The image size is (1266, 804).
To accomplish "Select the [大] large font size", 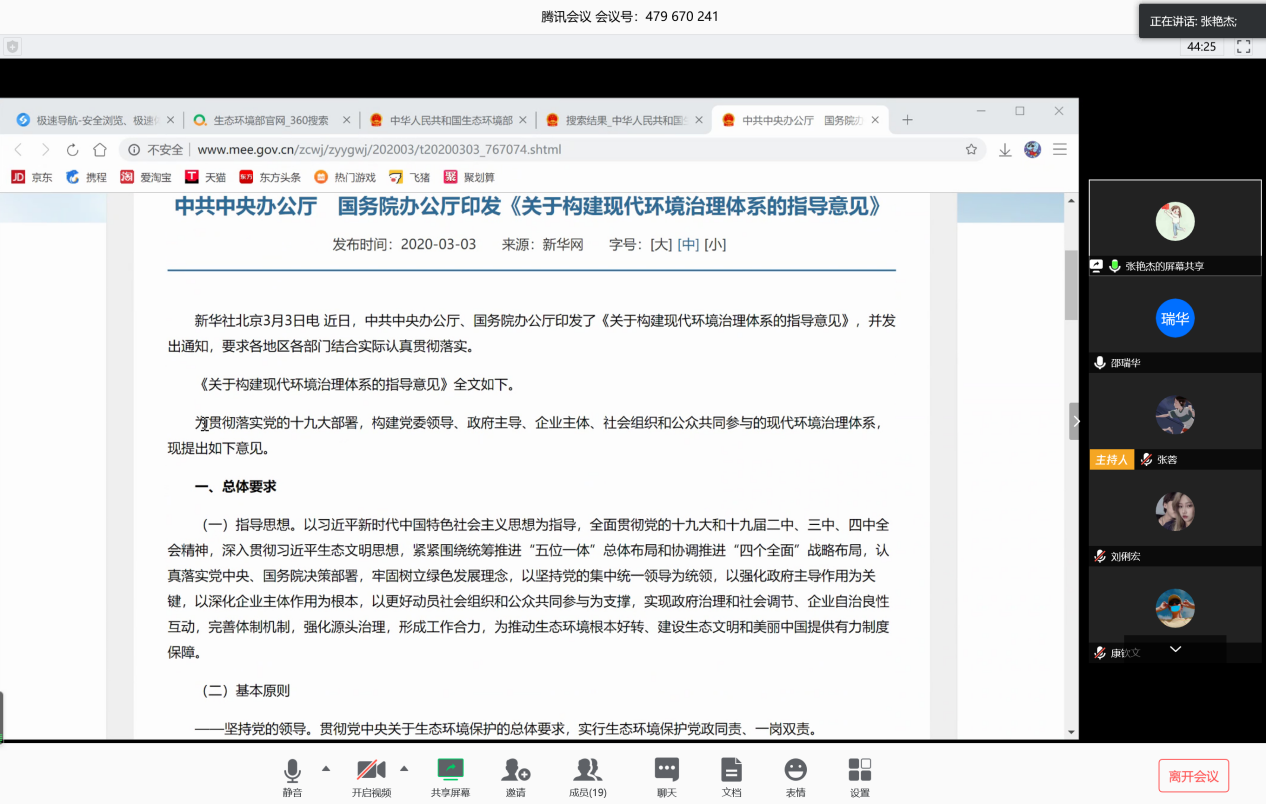I will (661, 244).
